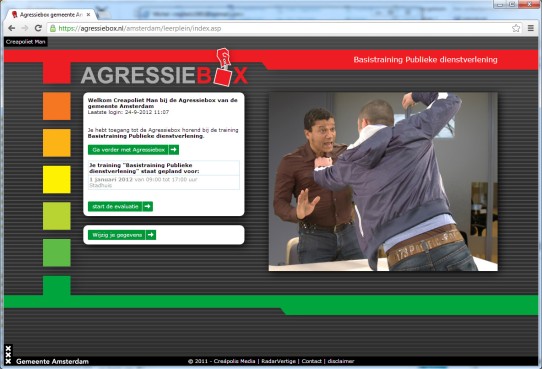Click the Agressiebox logo with fist
542x369 pixels.
click(x=165, y=67)
